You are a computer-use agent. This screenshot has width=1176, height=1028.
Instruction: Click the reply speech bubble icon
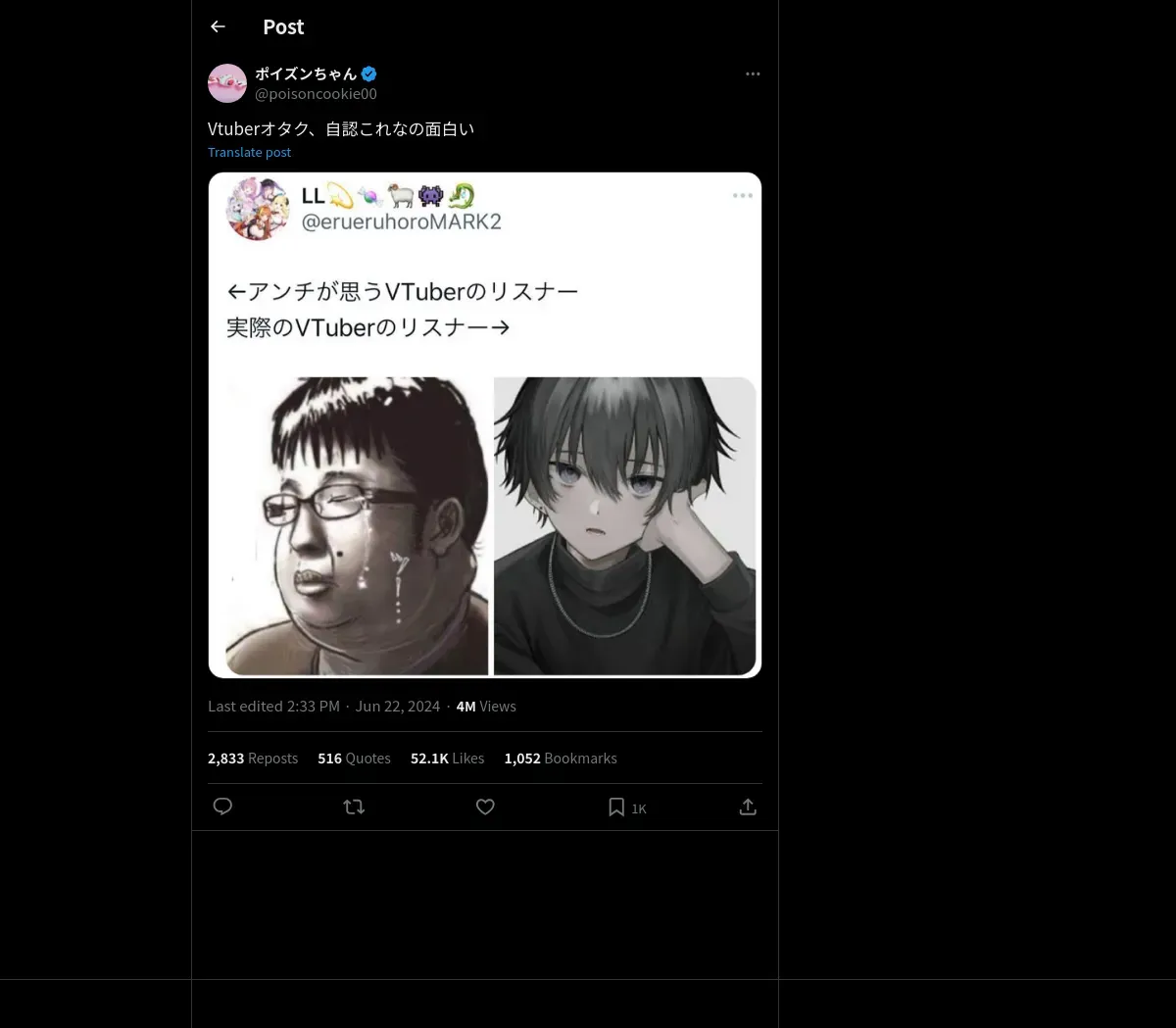(x=222, y=807)
